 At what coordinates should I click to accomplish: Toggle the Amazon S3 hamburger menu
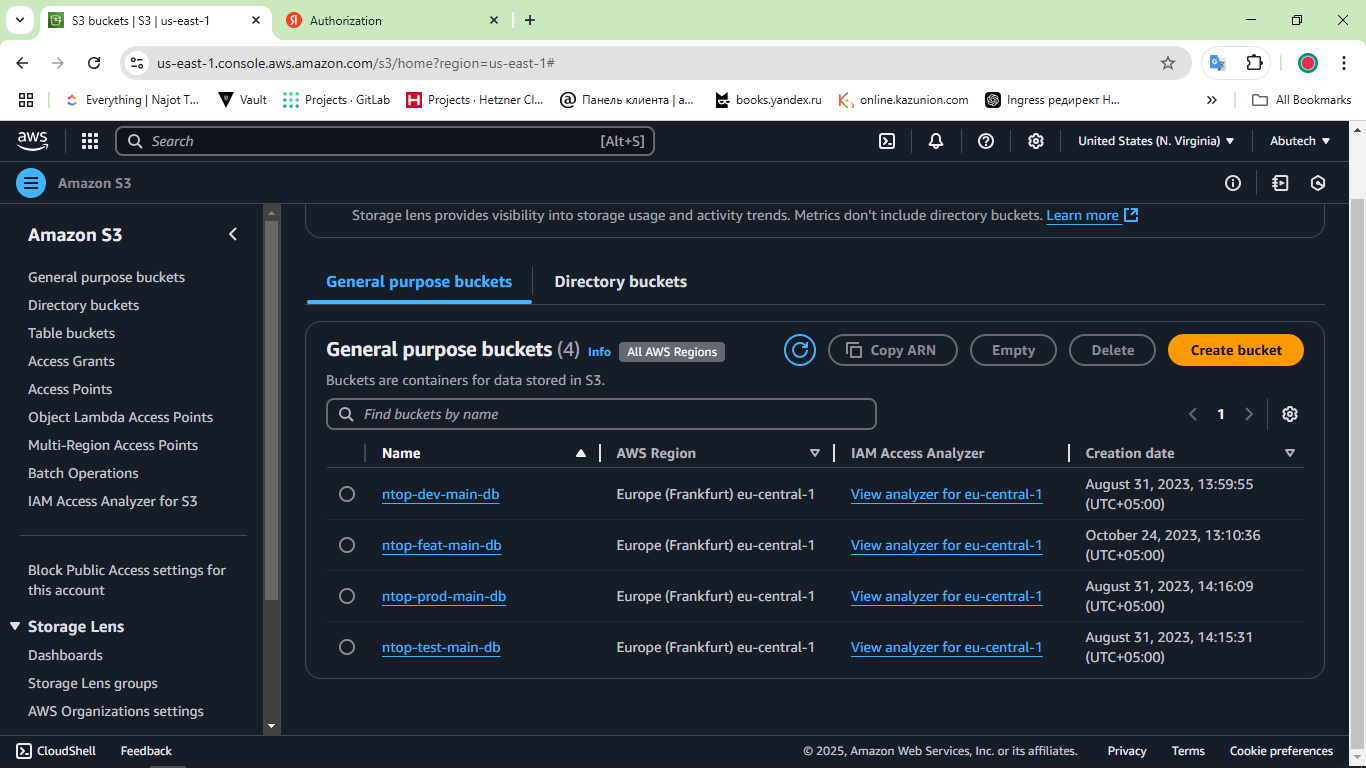click(31, 183)
